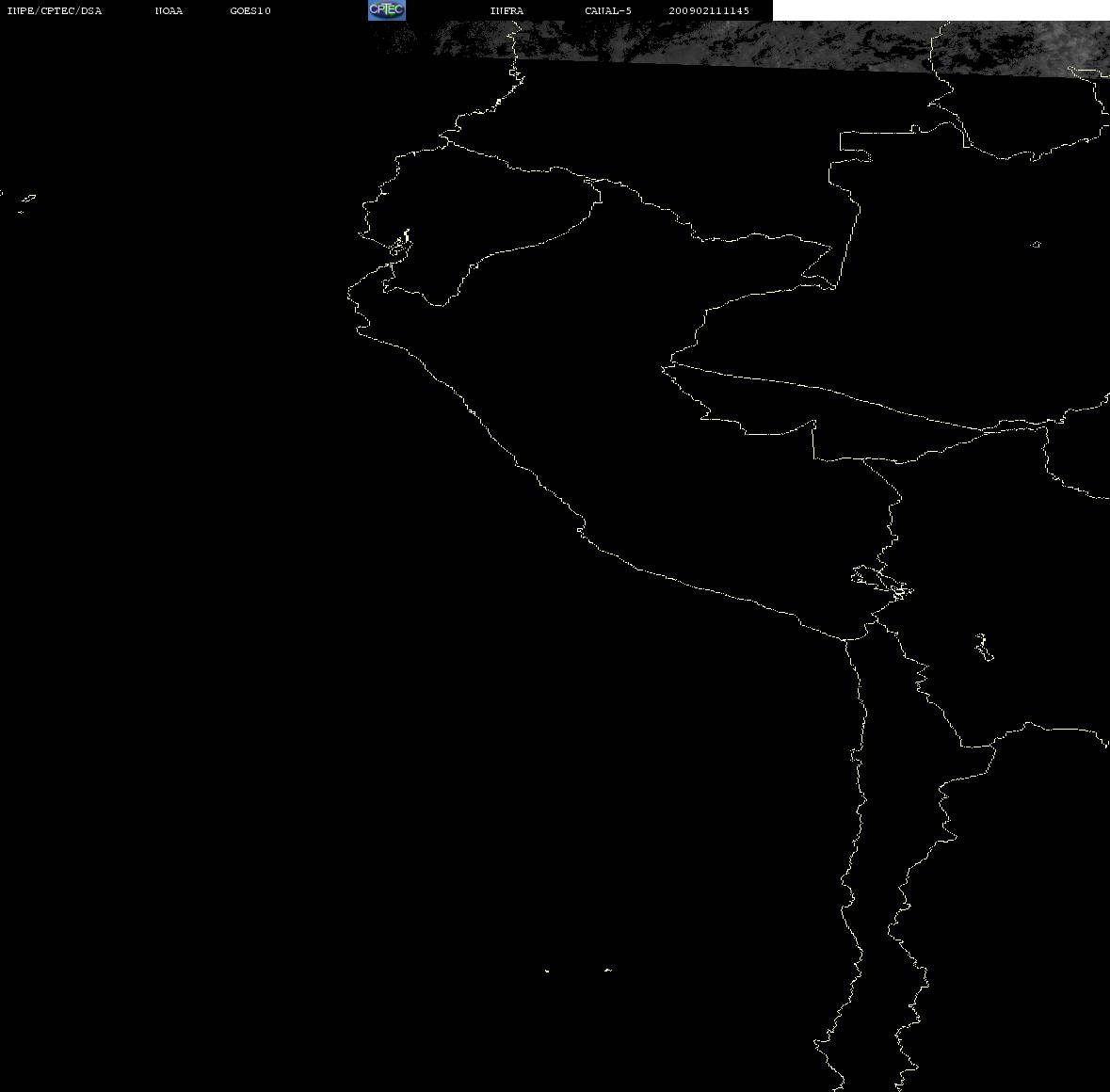Image resolution: width=1110 pixels, height=1092 pixels.
Task: Click the INPE/CPTEC/DSA header label
Action: coord(55,10)
